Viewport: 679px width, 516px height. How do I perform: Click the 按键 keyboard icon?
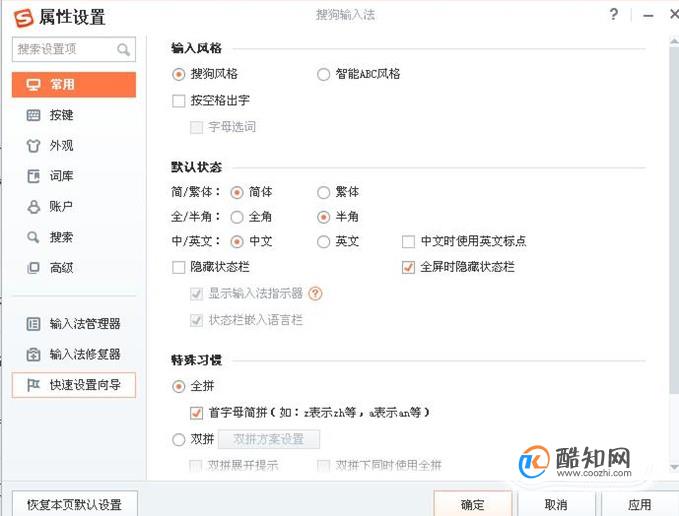point(33,115)
